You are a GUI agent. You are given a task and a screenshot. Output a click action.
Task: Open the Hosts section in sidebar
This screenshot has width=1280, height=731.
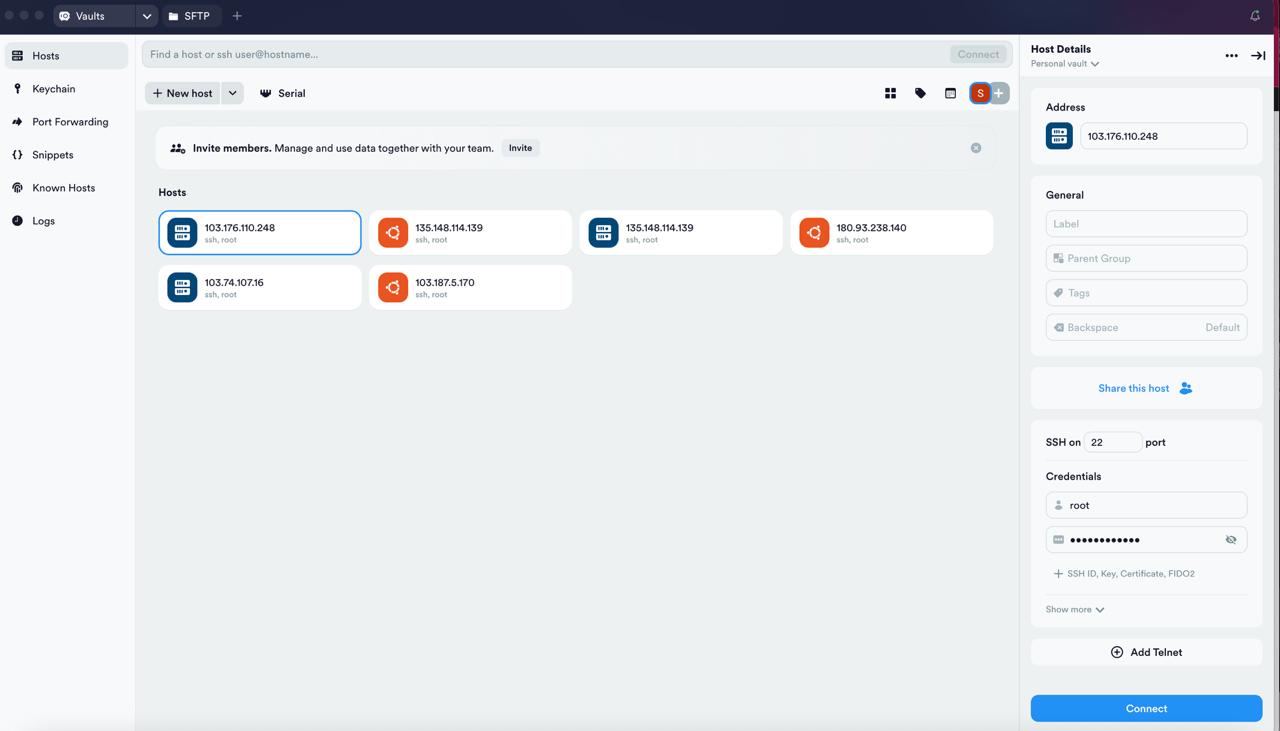[66, 56]
